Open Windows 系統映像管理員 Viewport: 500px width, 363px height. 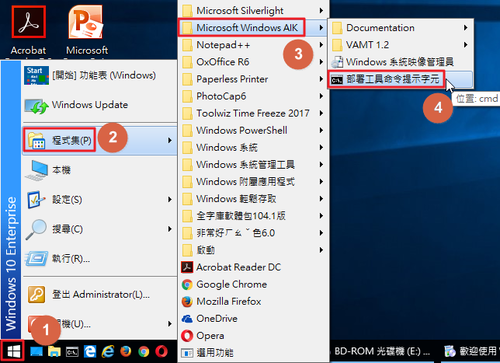click(401, 62)
